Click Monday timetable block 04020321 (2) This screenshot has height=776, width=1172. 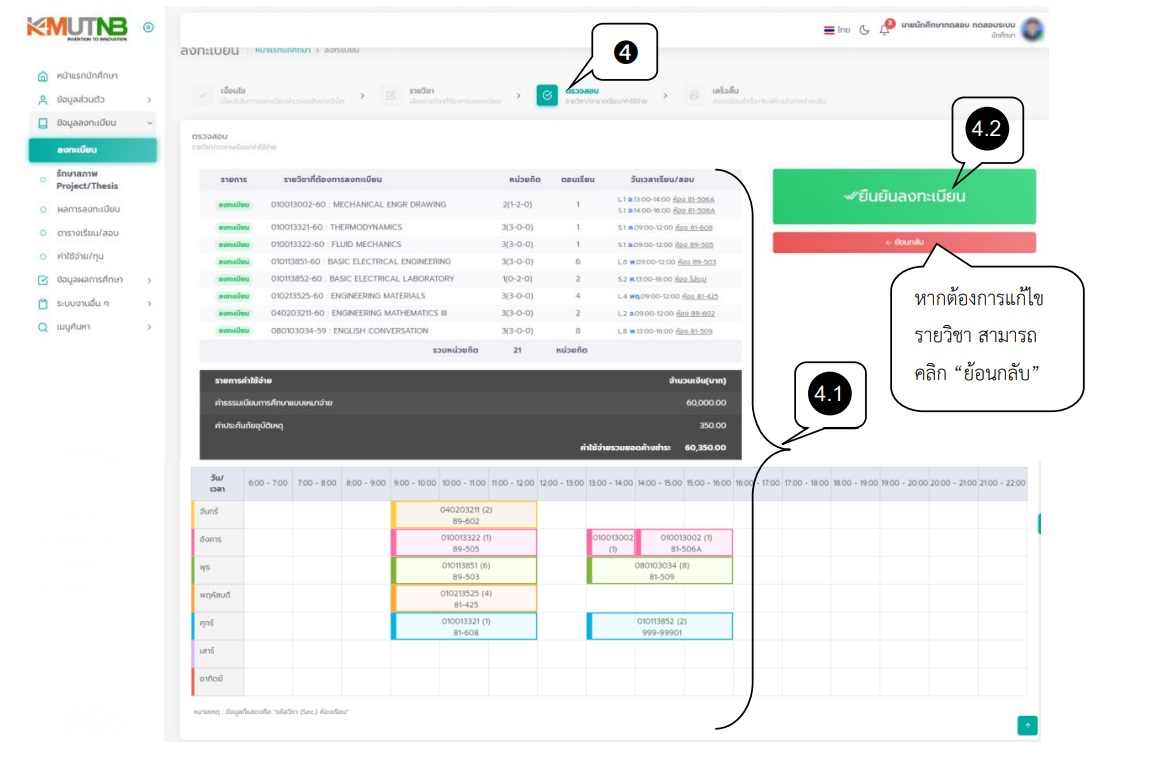click(464, 515)
